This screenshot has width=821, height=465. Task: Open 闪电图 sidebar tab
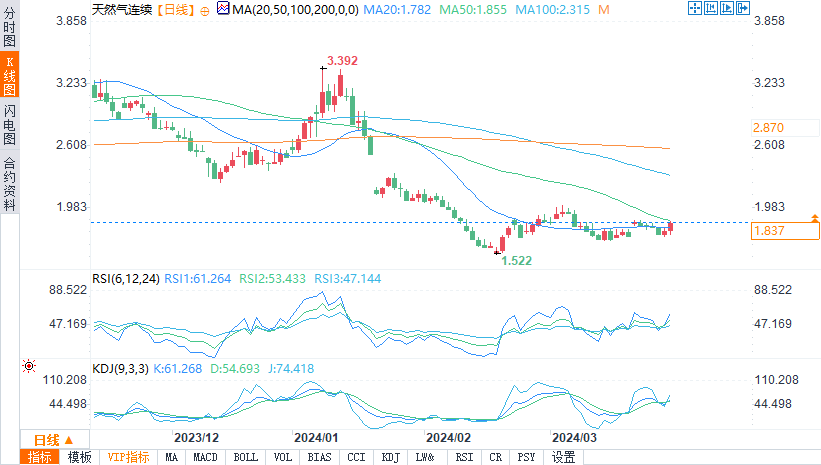click(x=9, y=124)
